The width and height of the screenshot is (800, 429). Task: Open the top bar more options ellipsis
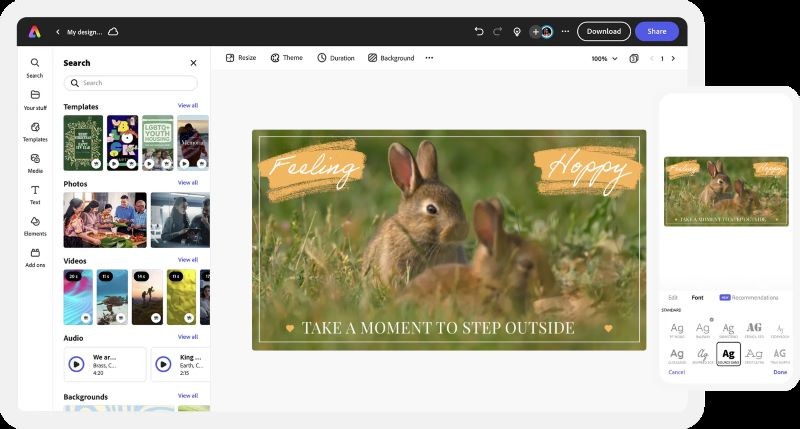(565, 31)
